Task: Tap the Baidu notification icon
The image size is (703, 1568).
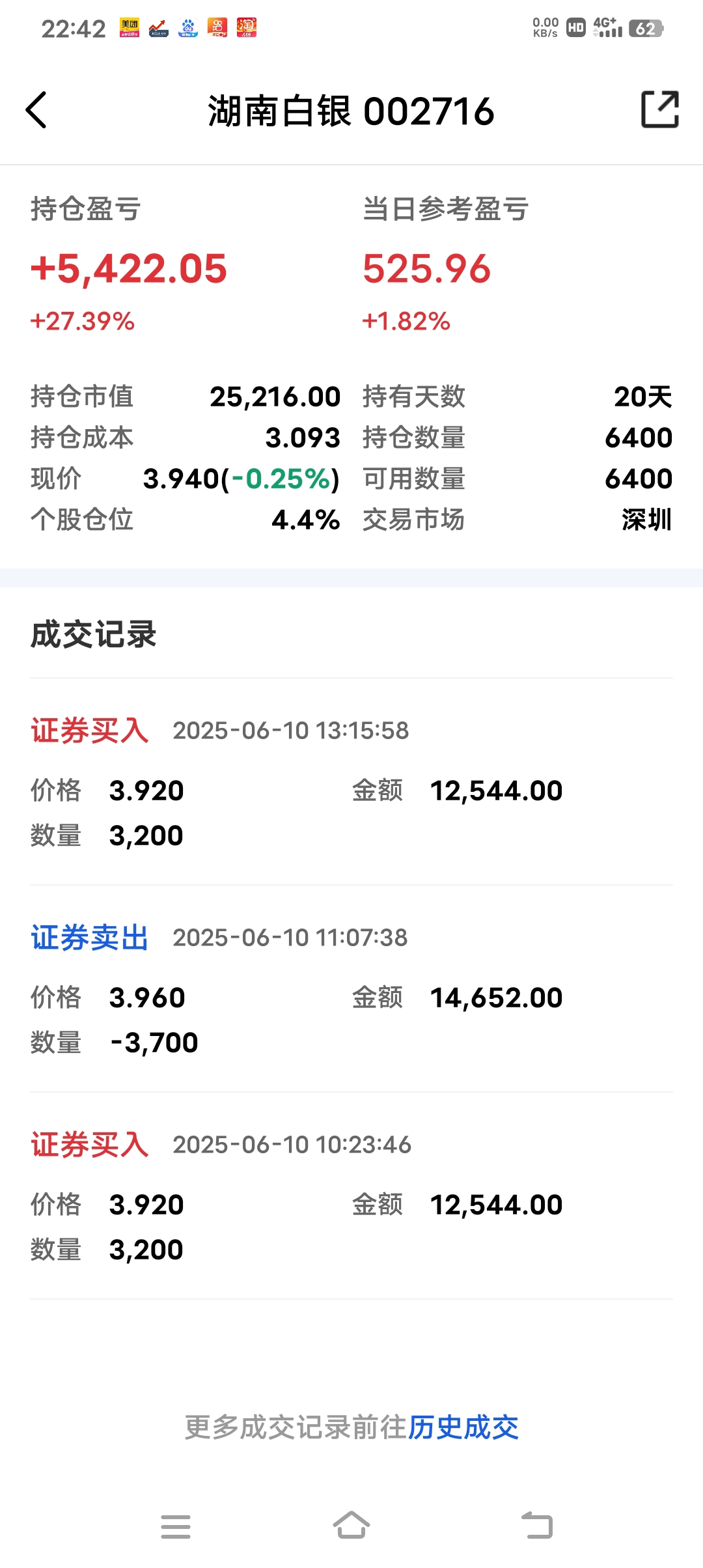Action: click(x=188, y=28)
